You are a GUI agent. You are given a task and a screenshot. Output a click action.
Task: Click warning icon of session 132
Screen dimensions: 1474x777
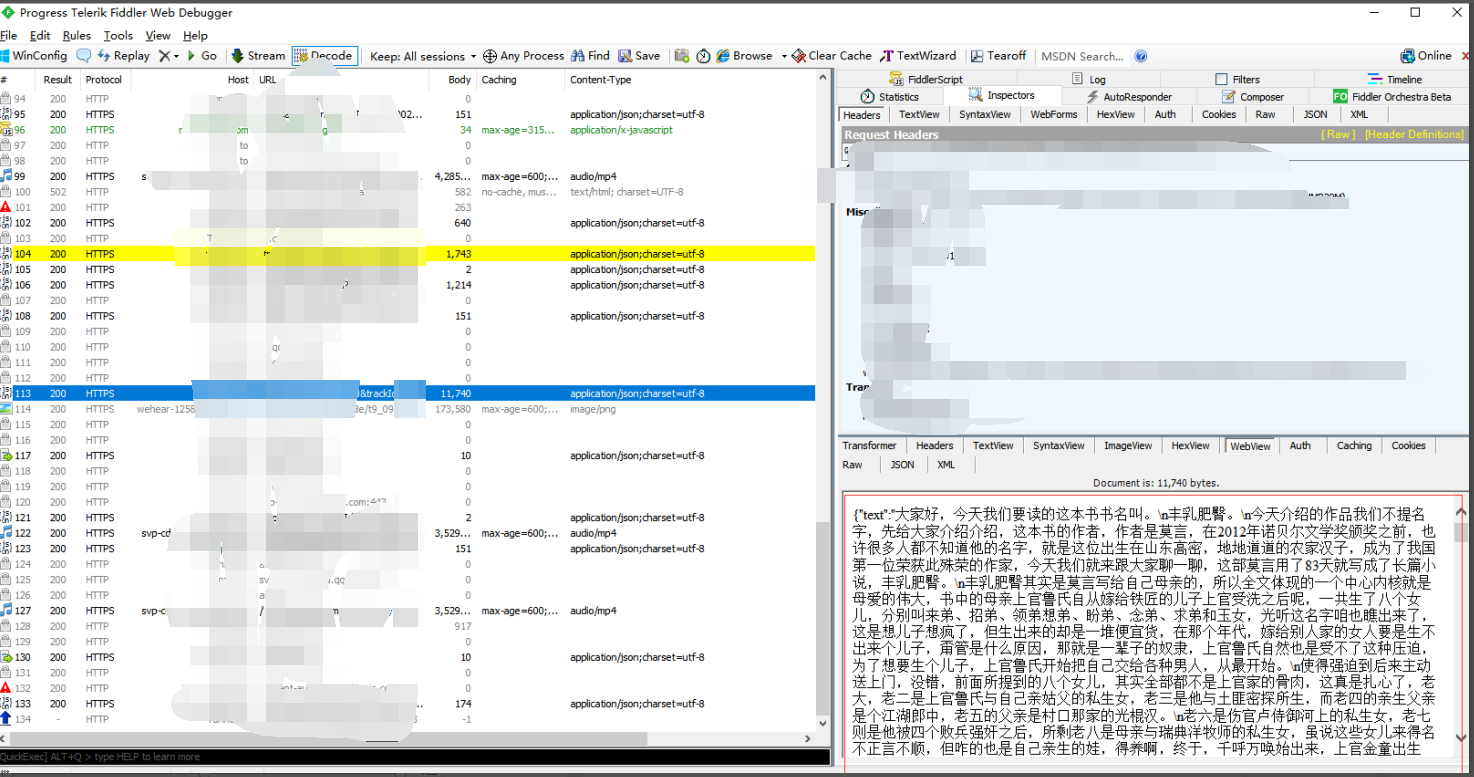click(6, 688)
